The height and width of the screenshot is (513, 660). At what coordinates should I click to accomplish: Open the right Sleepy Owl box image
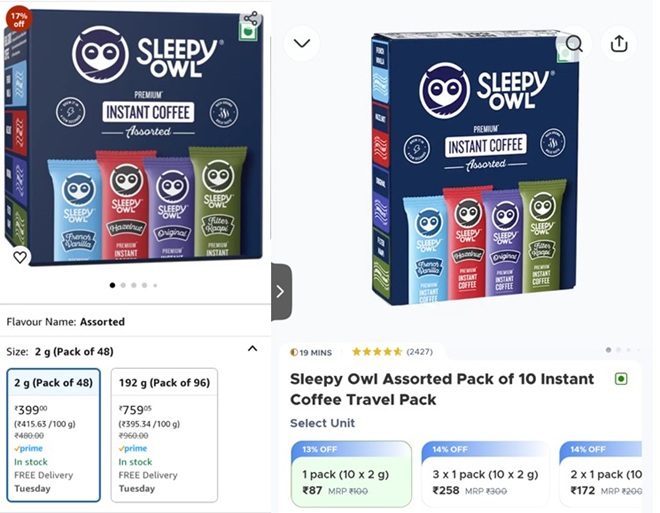474,168
